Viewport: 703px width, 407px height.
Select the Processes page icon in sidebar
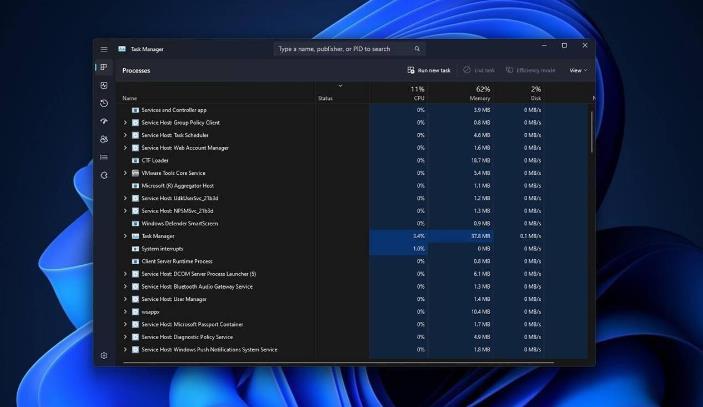(x=103, y=67)
